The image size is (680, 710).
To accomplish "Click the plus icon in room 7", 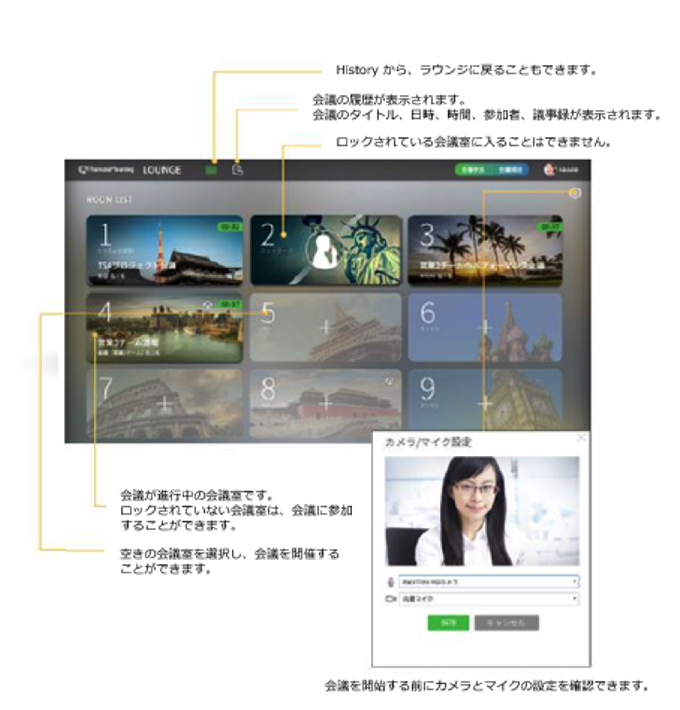I will [165, 403].
